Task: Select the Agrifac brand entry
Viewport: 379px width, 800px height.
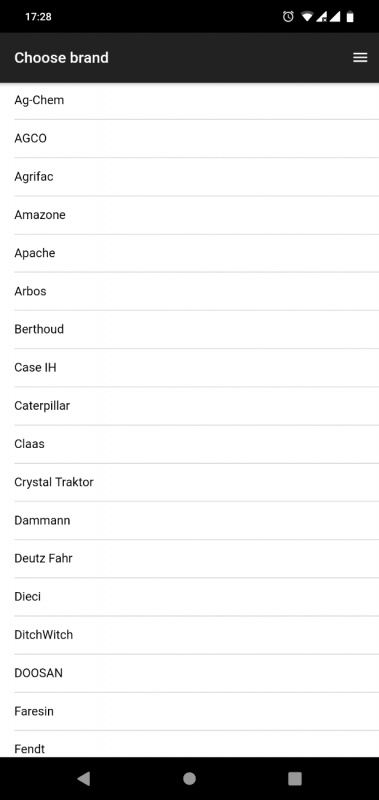Action: click(x=189, y=177)
